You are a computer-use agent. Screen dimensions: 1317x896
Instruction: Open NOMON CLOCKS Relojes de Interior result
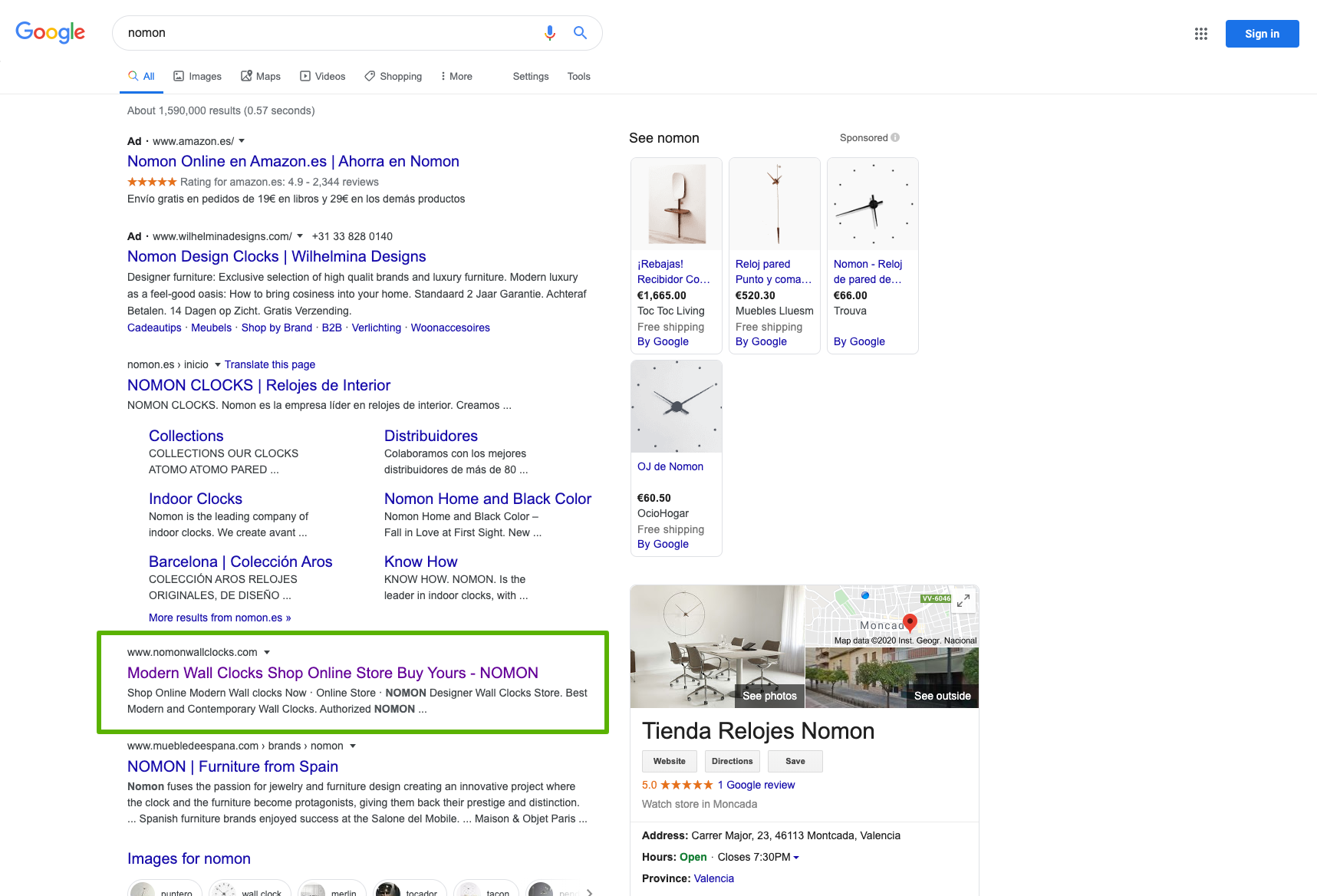click(258, 385)
